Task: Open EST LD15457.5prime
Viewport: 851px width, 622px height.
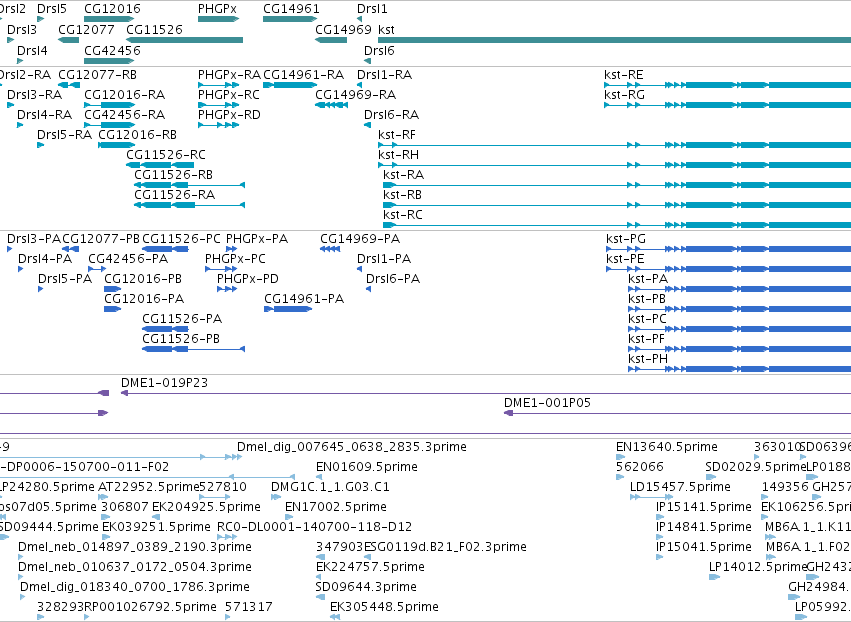Action: click(681, 487)
